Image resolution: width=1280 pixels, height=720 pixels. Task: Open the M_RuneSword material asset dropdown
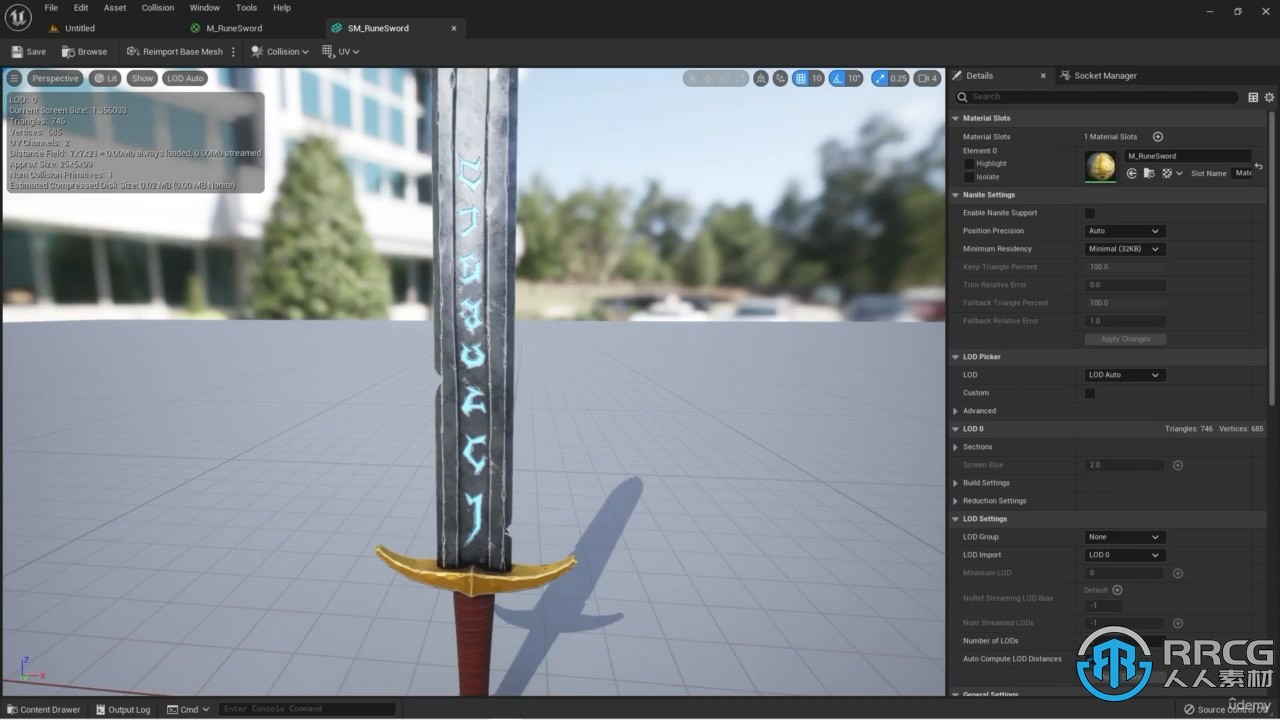click(x=1188, y=156)
